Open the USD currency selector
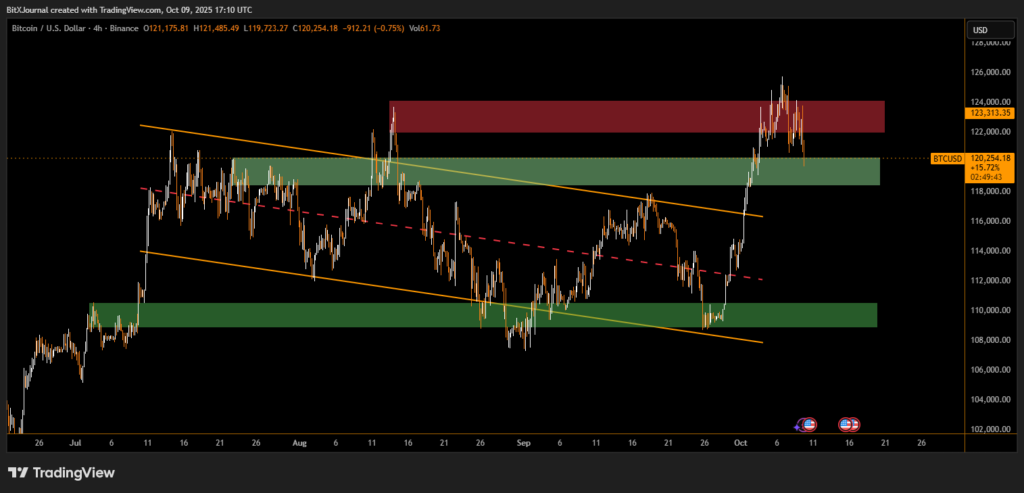Screen dimensions: 1024x493 pyautogui.click(x=979, y=30)
